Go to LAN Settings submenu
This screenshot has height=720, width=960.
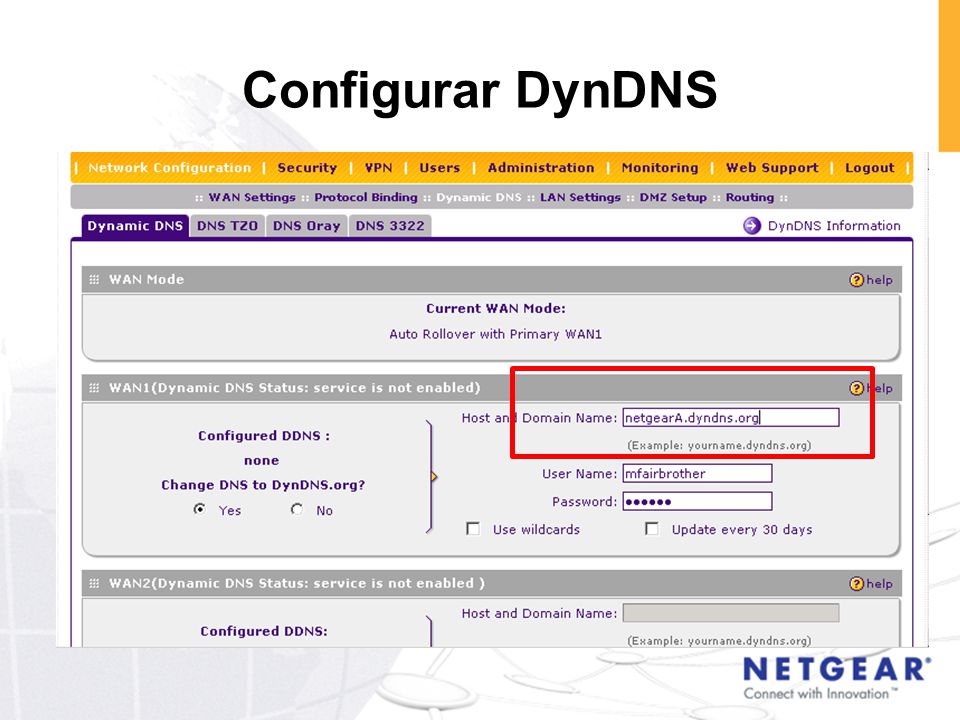point(580,197)
